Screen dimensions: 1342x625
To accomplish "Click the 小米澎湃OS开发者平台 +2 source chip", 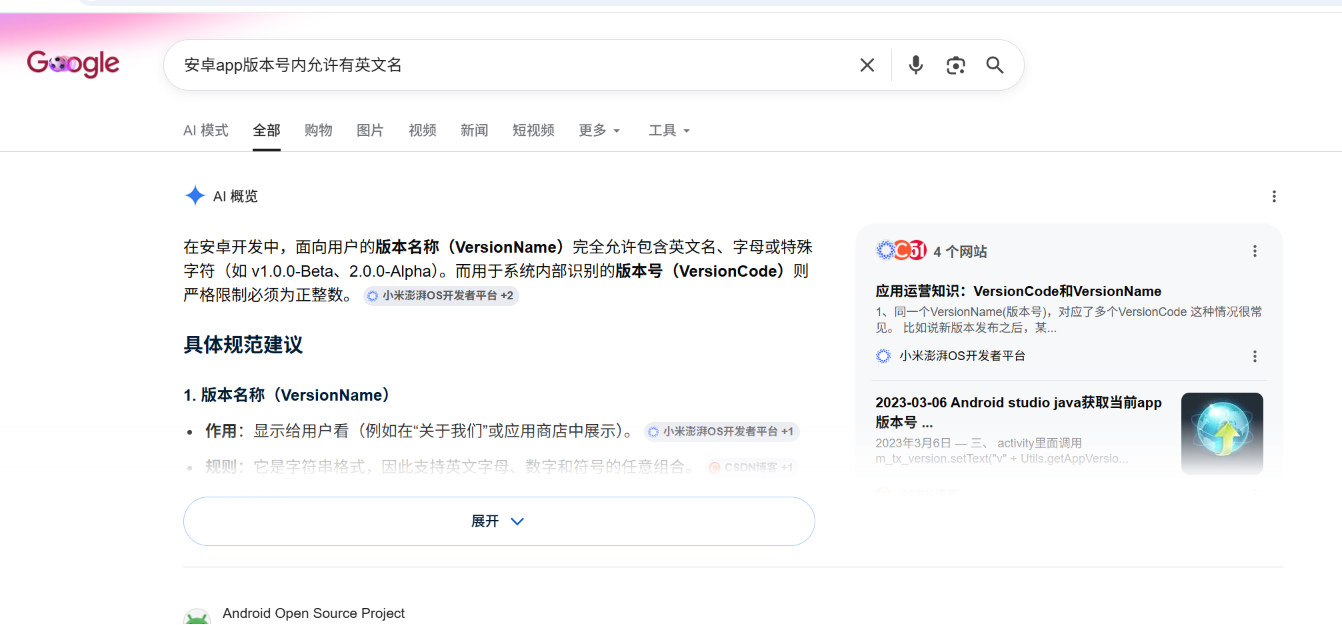I will 441,296.
